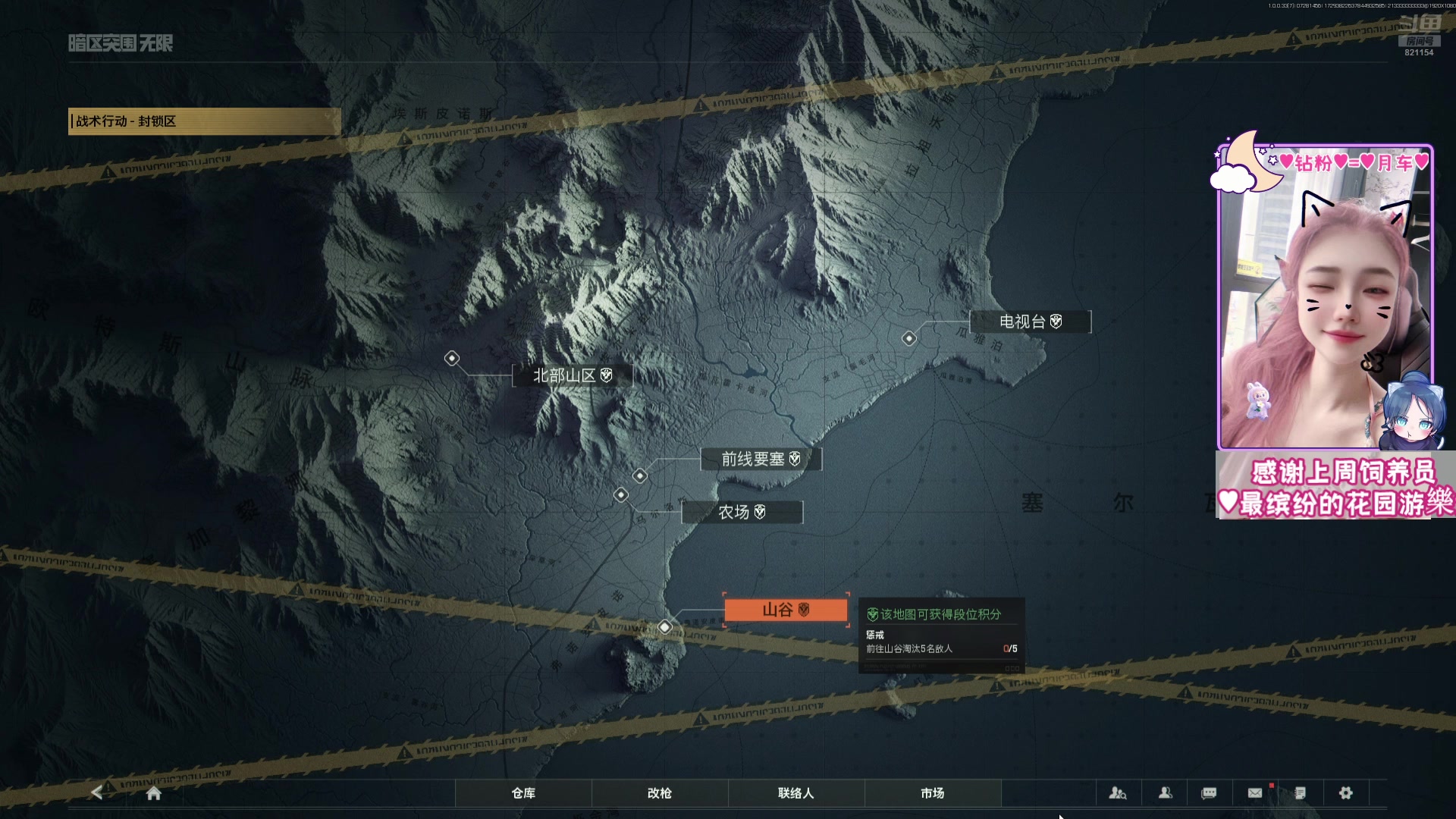
Task: Open the friend search icon
Action: [x=1118, y=793]
